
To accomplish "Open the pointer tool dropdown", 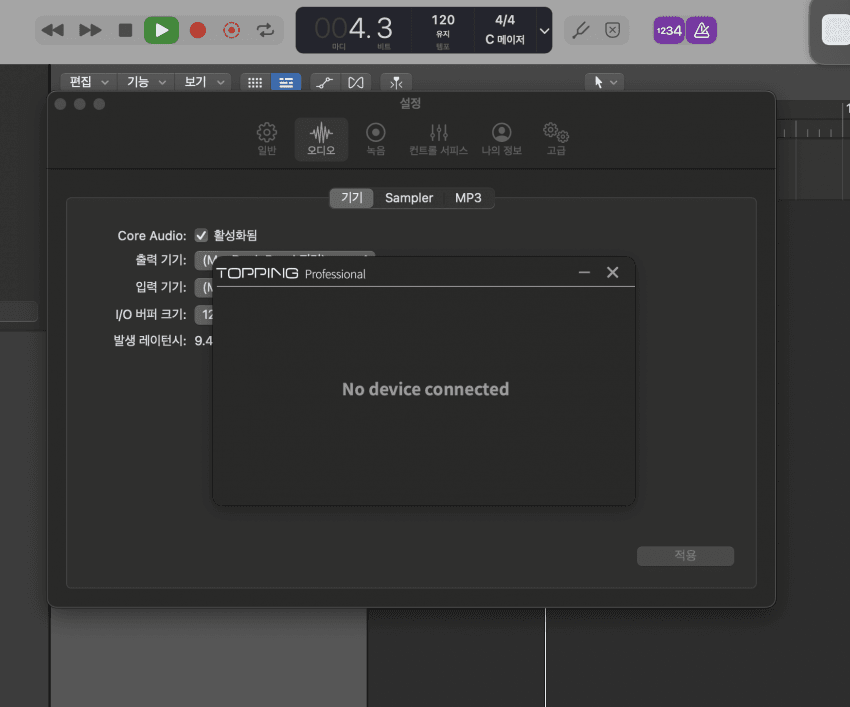I will click(604, 82).
